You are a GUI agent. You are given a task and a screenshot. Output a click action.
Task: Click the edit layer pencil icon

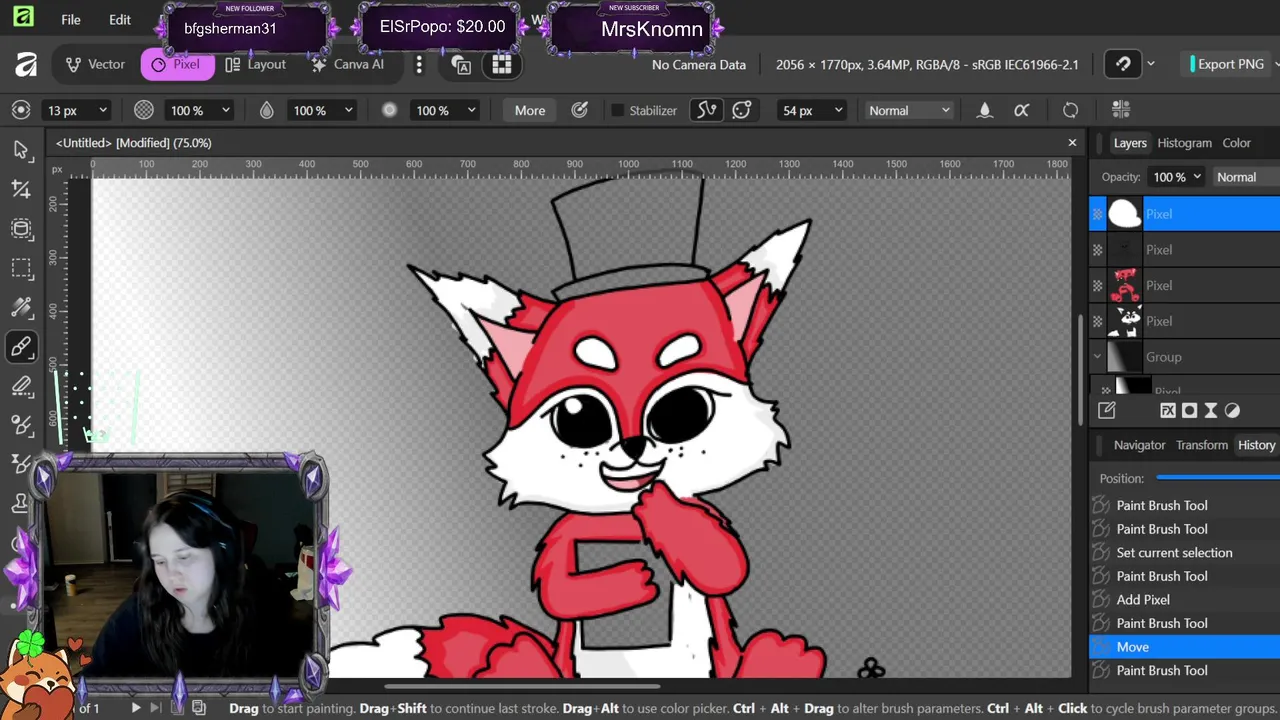tap(1107, 410)
